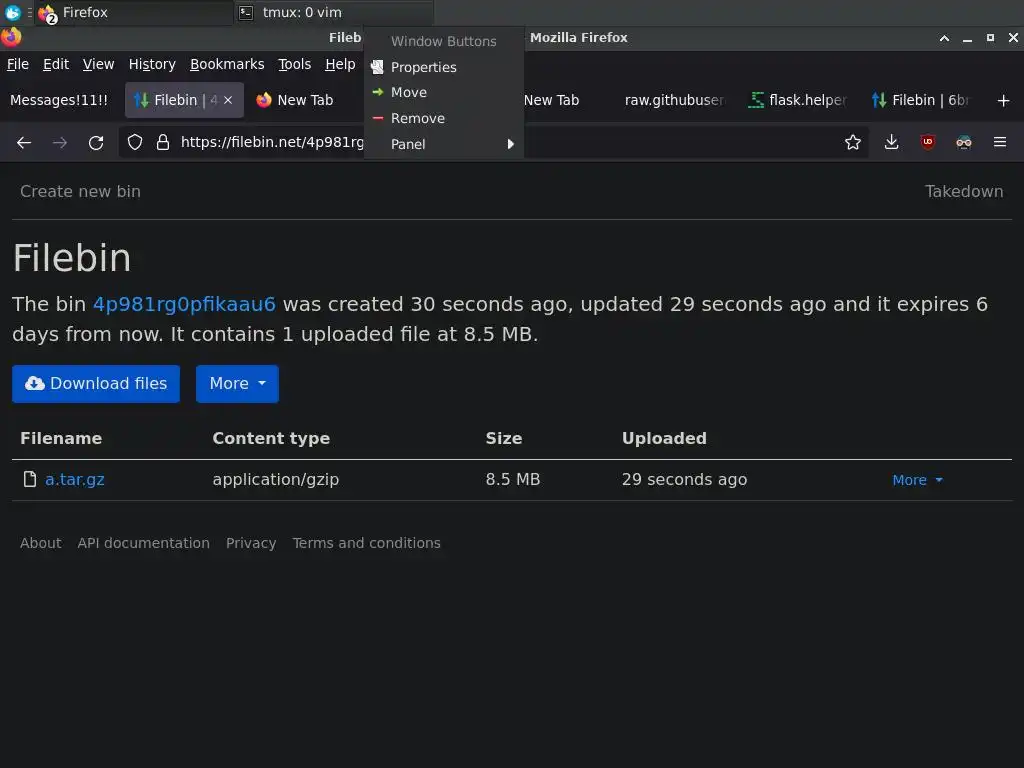Click the padlock site security icon

coord(163,142)
